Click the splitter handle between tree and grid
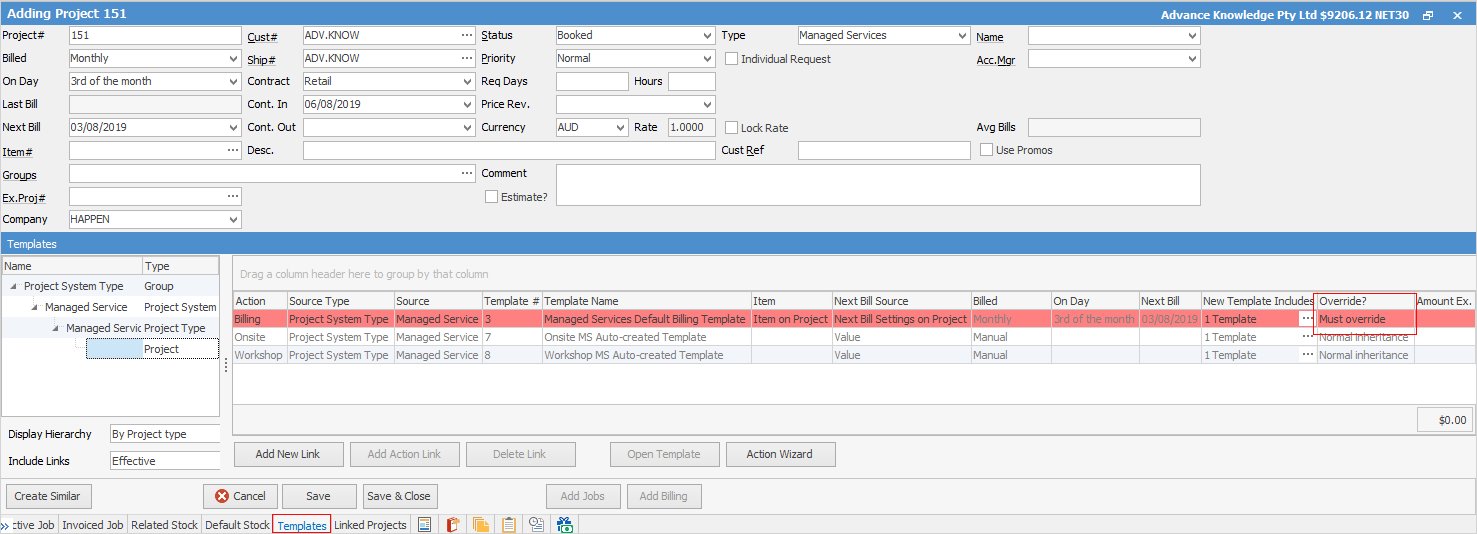Screen dimensions: 1477x534 coord(226,366)
